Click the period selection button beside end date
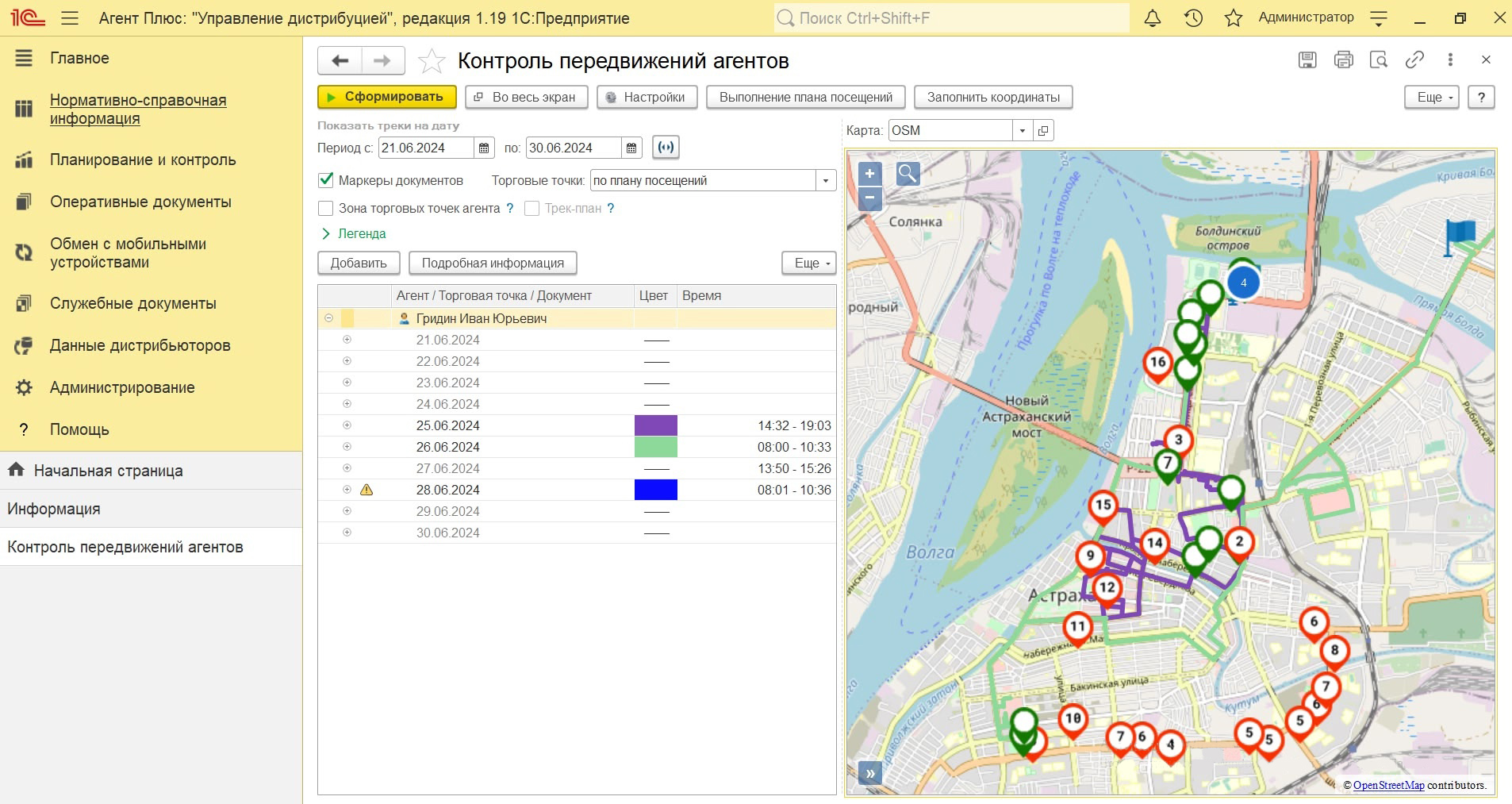 pyautogui.click(x=666, y=148)
